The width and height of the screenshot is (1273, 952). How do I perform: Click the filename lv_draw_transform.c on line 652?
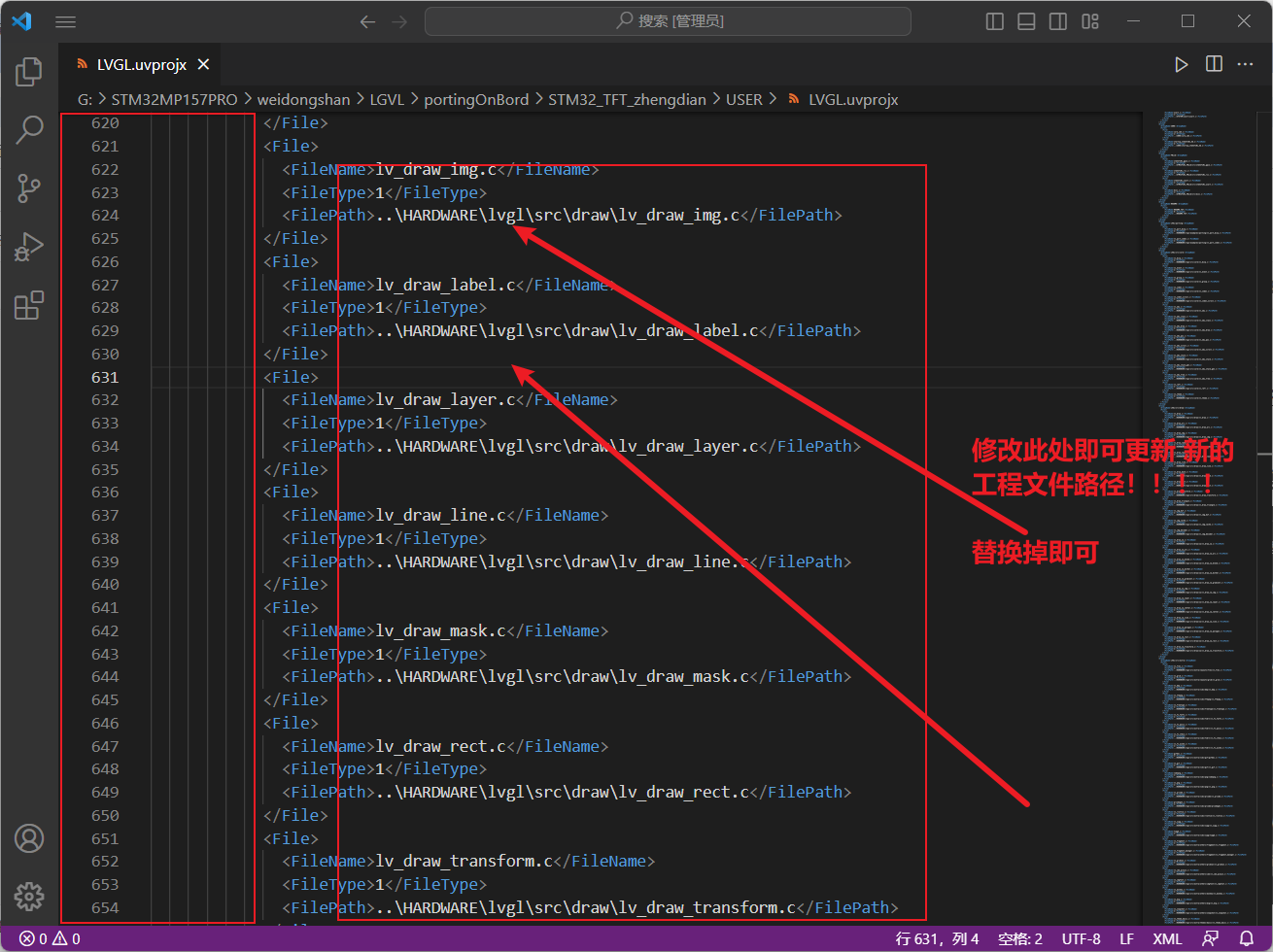464,861
